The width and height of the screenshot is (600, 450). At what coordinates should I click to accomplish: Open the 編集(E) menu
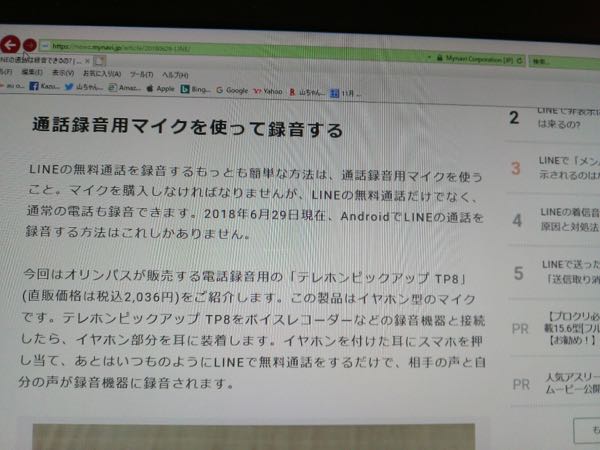click(32, 72)
